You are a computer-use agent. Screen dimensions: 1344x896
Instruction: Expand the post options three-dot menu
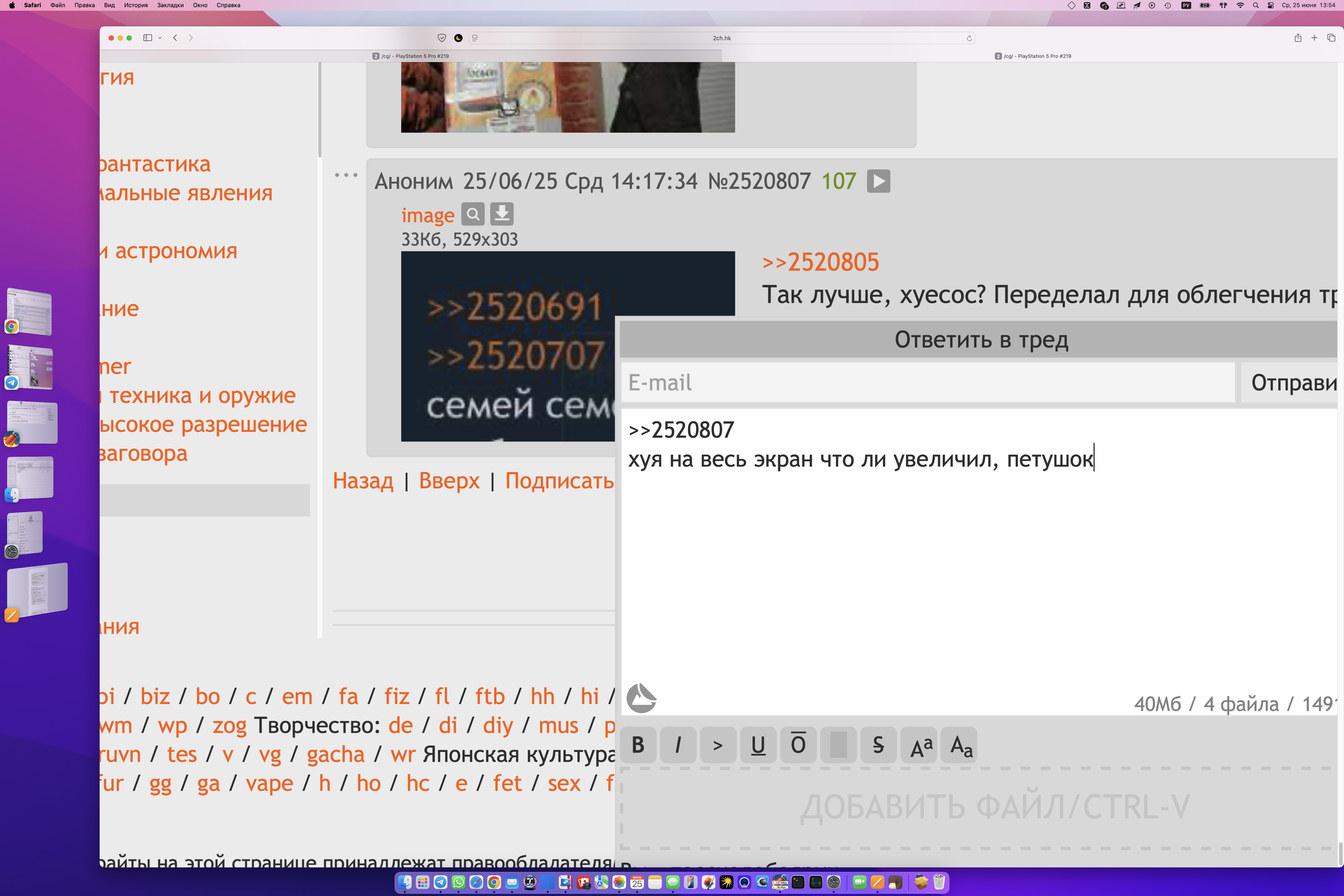[x=346, y=175]
